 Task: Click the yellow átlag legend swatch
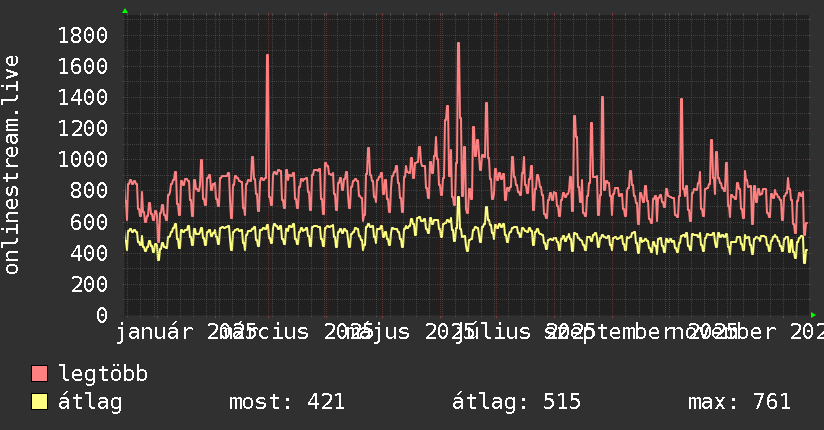(x=39, y=402)
